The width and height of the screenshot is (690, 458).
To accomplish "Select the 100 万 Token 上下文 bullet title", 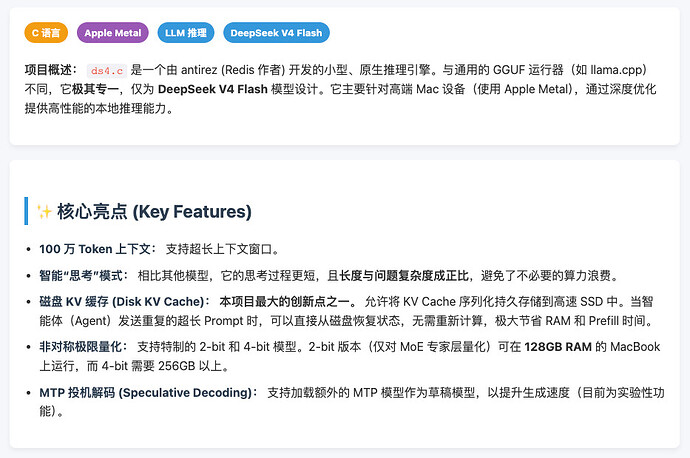I will 97,249.
